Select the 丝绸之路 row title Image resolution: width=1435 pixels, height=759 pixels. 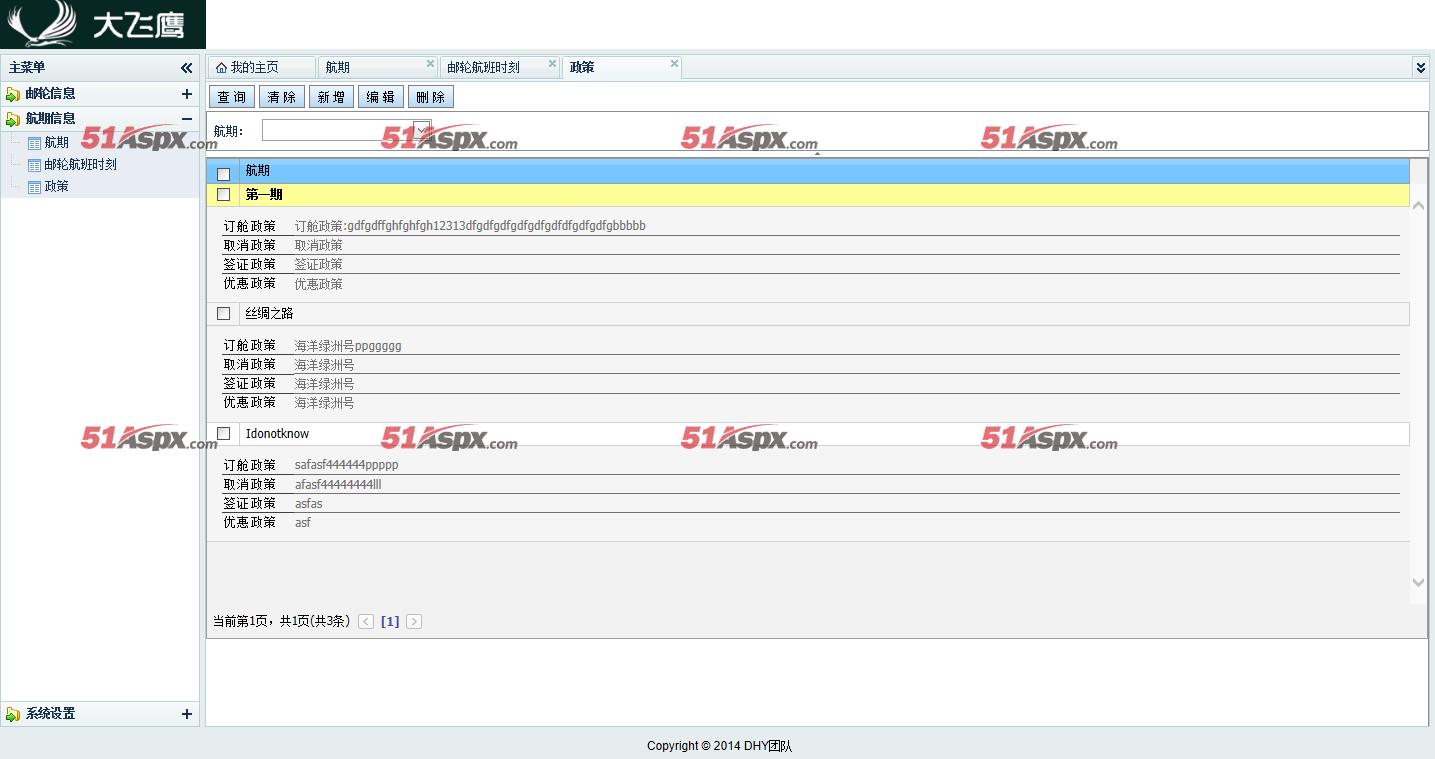[x=270, y=314]
